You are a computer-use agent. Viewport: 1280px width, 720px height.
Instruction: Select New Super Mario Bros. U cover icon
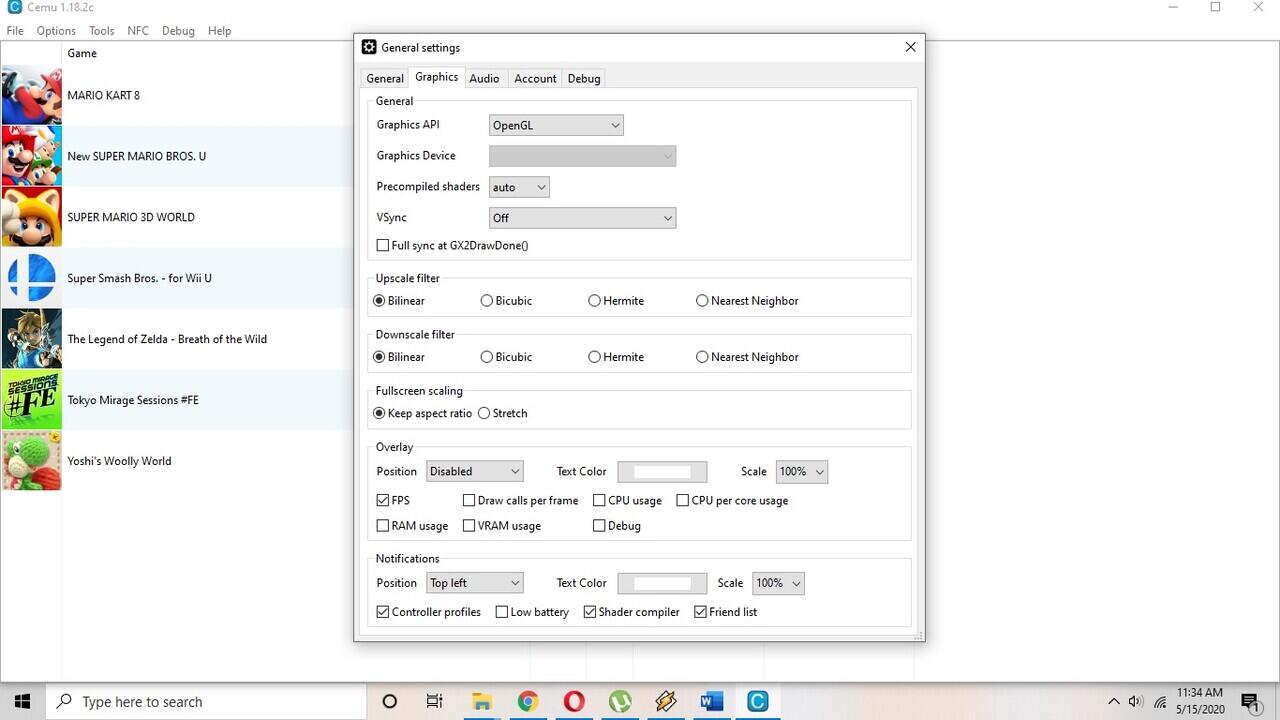[x=31, y=156]
